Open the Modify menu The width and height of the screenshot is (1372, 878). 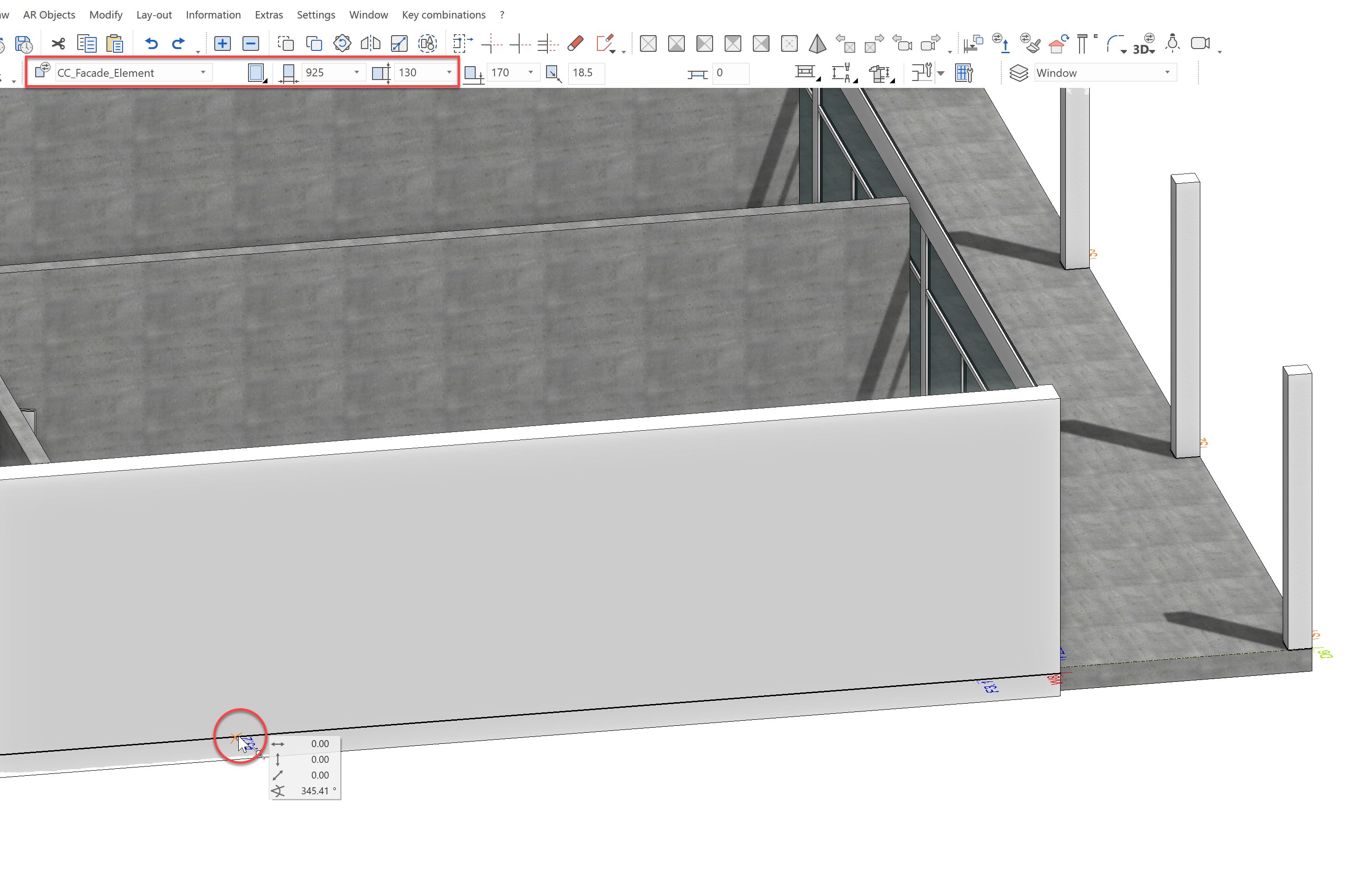[x=106, y=15]
